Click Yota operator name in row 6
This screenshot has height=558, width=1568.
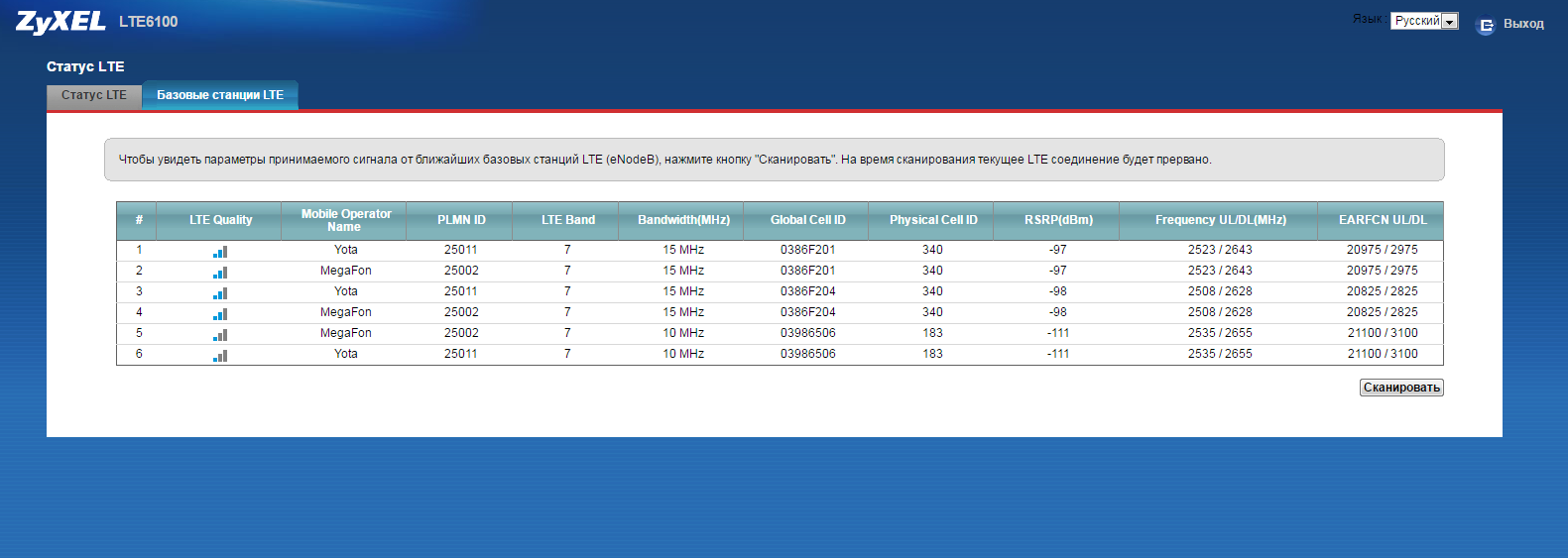click(x=345, y=354)
